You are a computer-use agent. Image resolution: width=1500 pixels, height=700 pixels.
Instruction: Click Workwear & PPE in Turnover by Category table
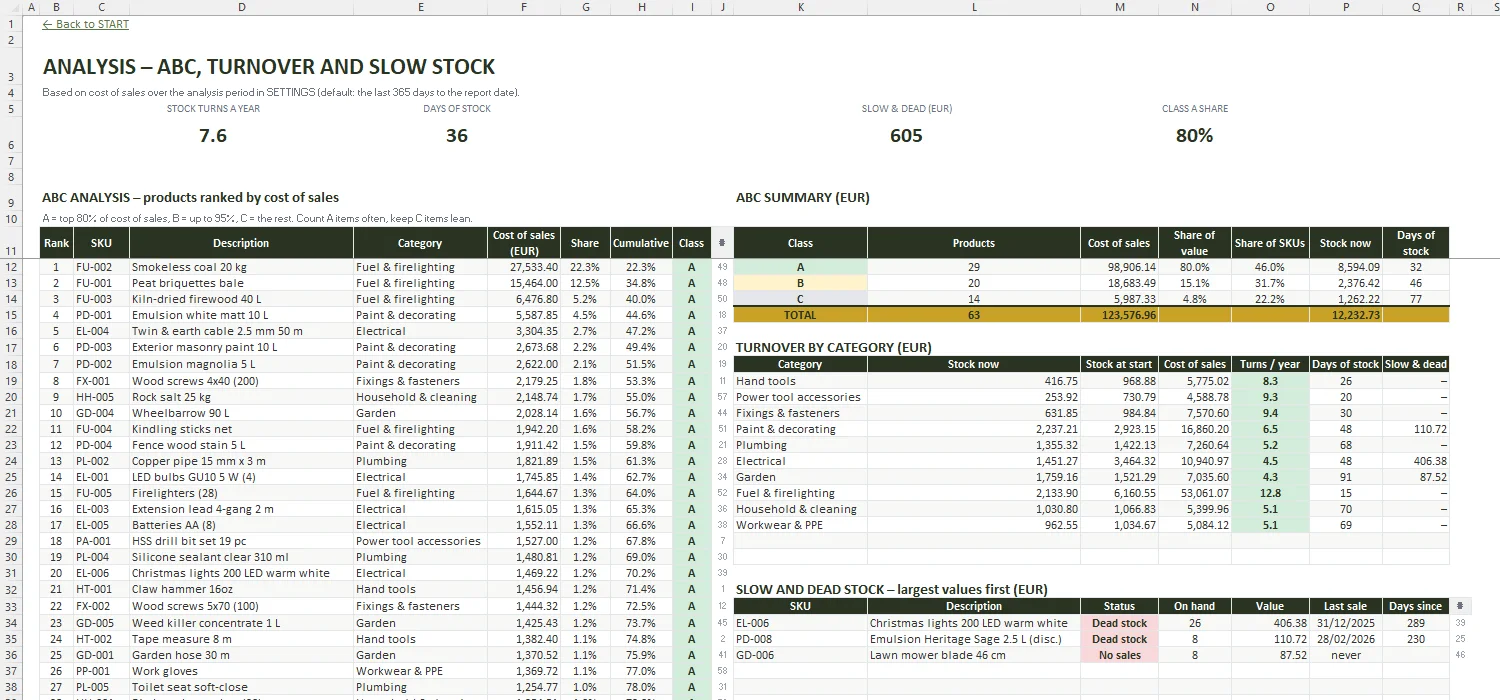click(800, 525)
